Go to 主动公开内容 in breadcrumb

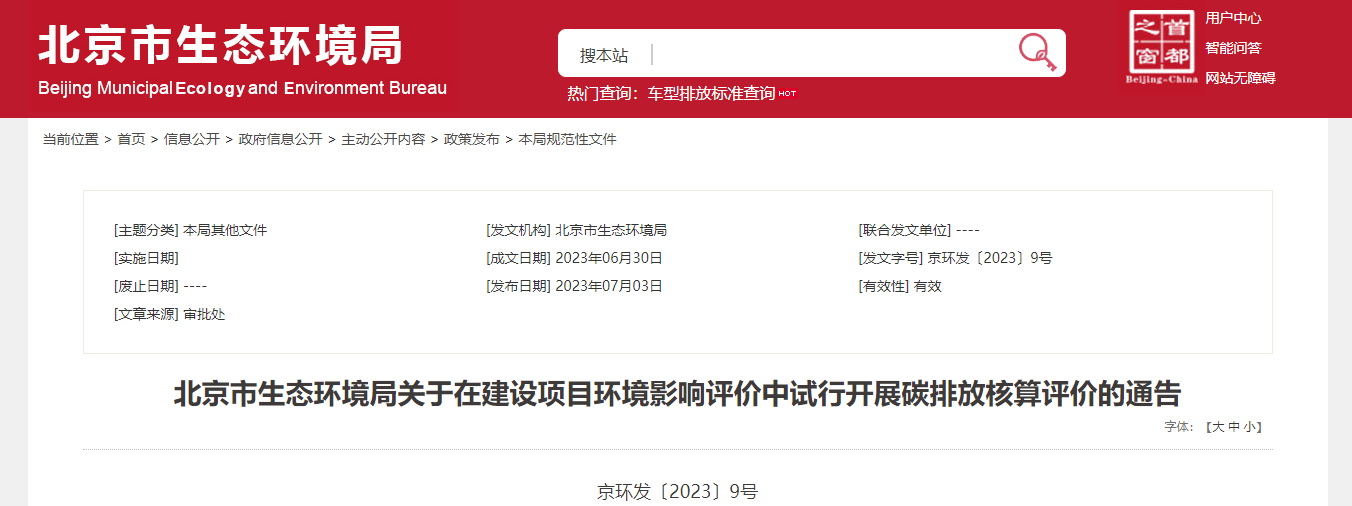click(x=383, y=140)
